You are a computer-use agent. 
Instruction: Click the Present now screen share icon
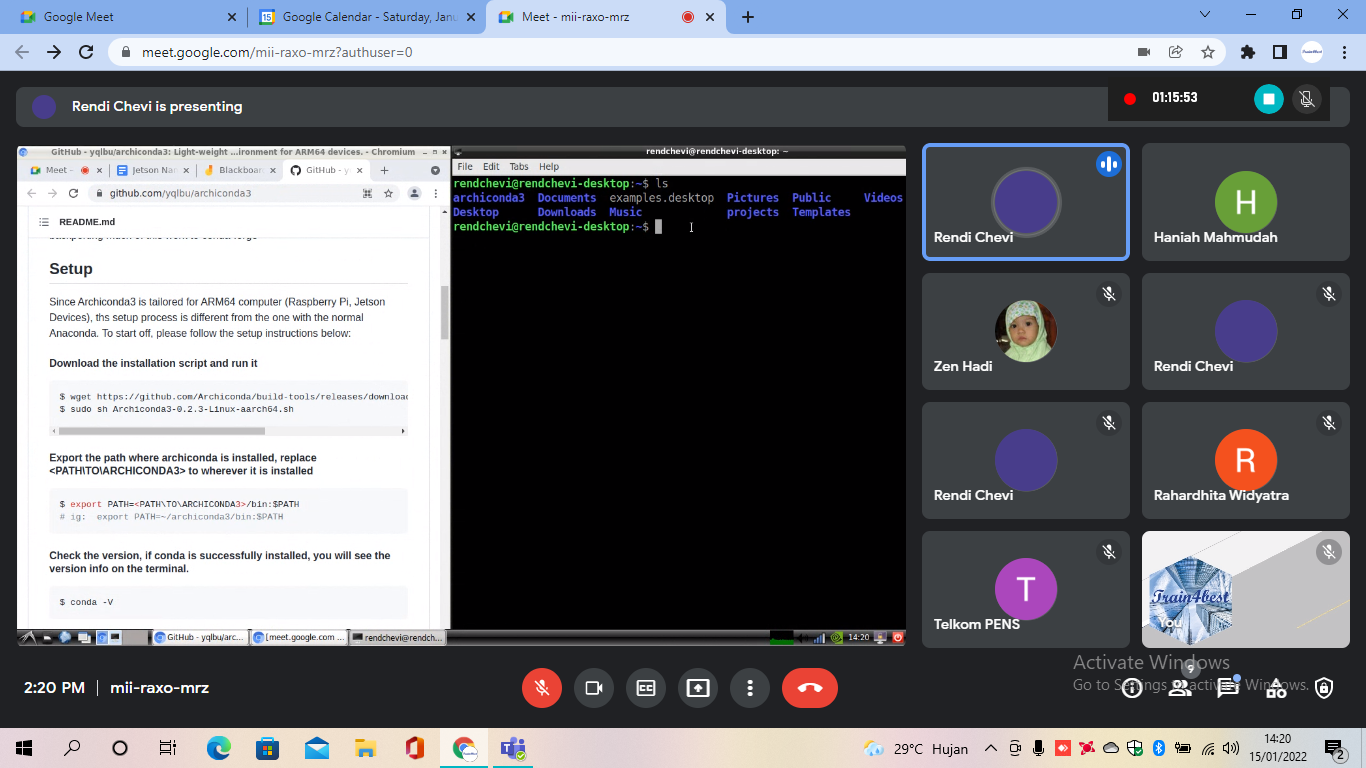698,688
